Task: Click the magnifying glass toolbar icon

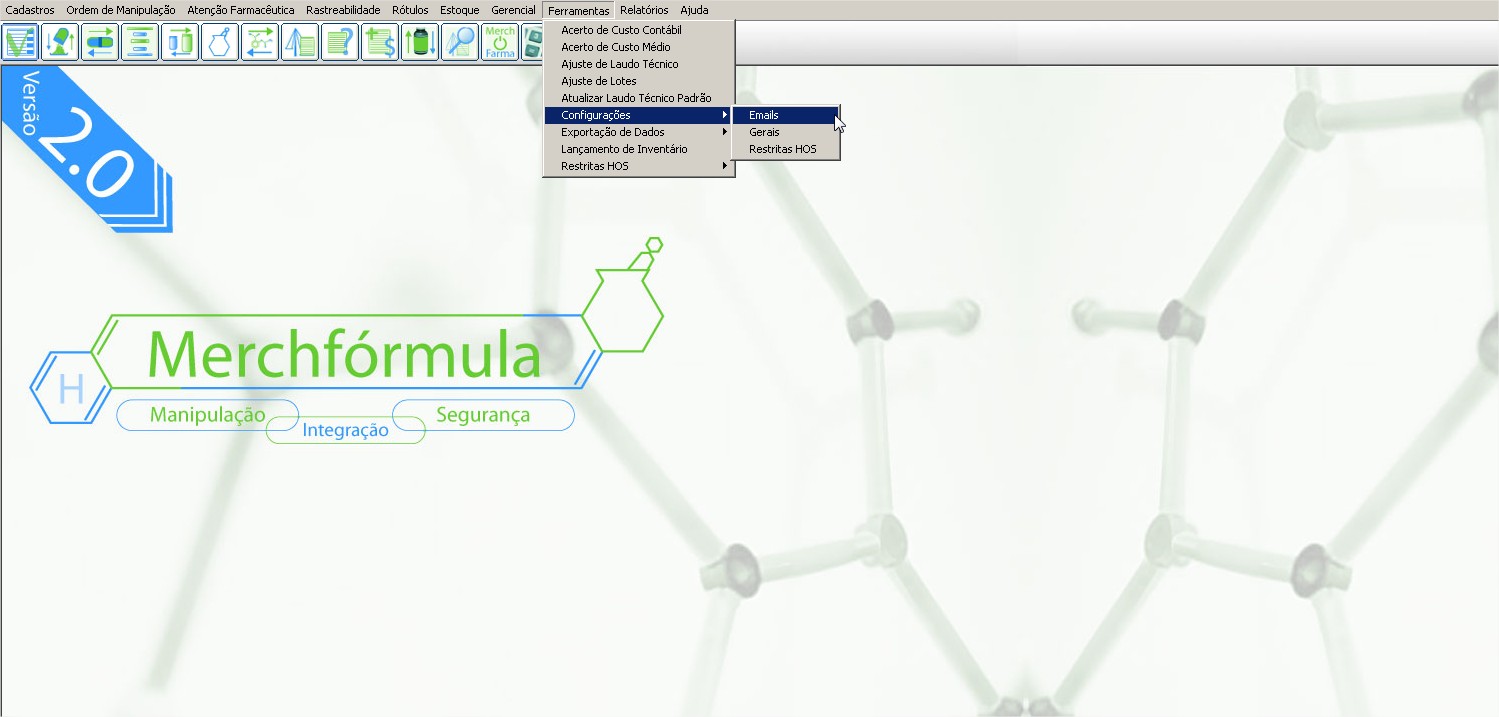Action: [460, 43]
